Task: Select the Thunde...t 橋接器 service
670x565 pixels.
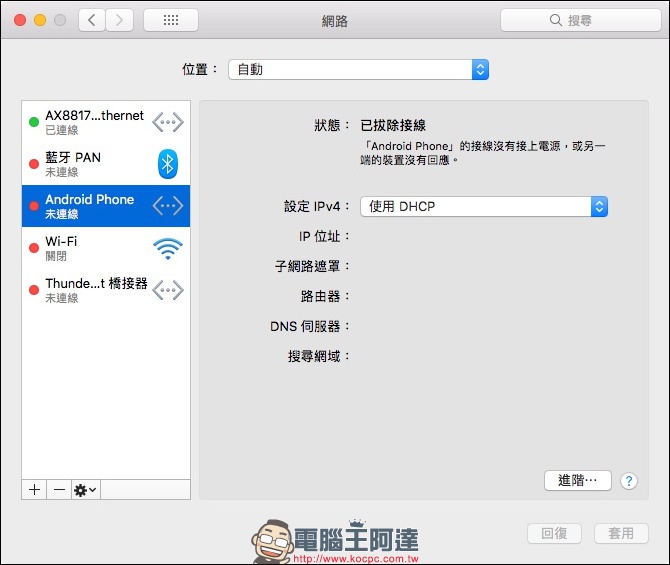Action: 106,290
